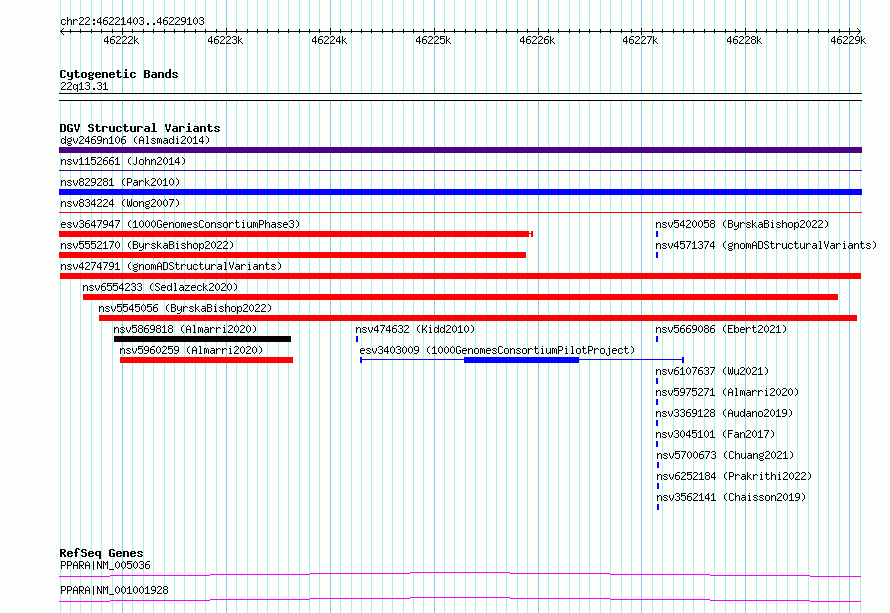This screenshot has height=613, width=890.
Task: Click the nsv829281 (Park2010) label
Action: pyautogui.click(x=120, y=182)
